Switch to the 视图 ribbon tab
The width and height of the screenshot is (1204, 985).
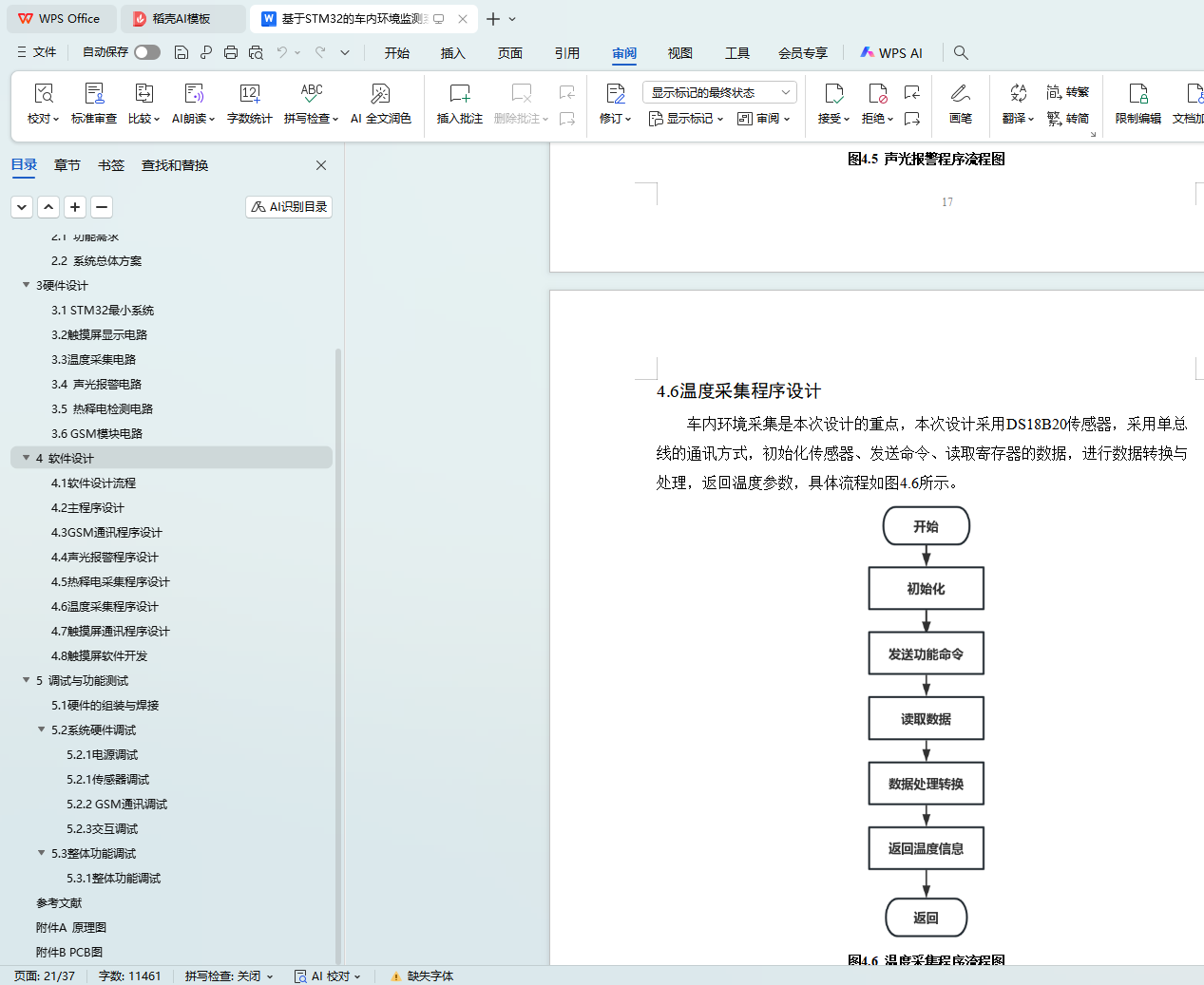pos(679,53)
